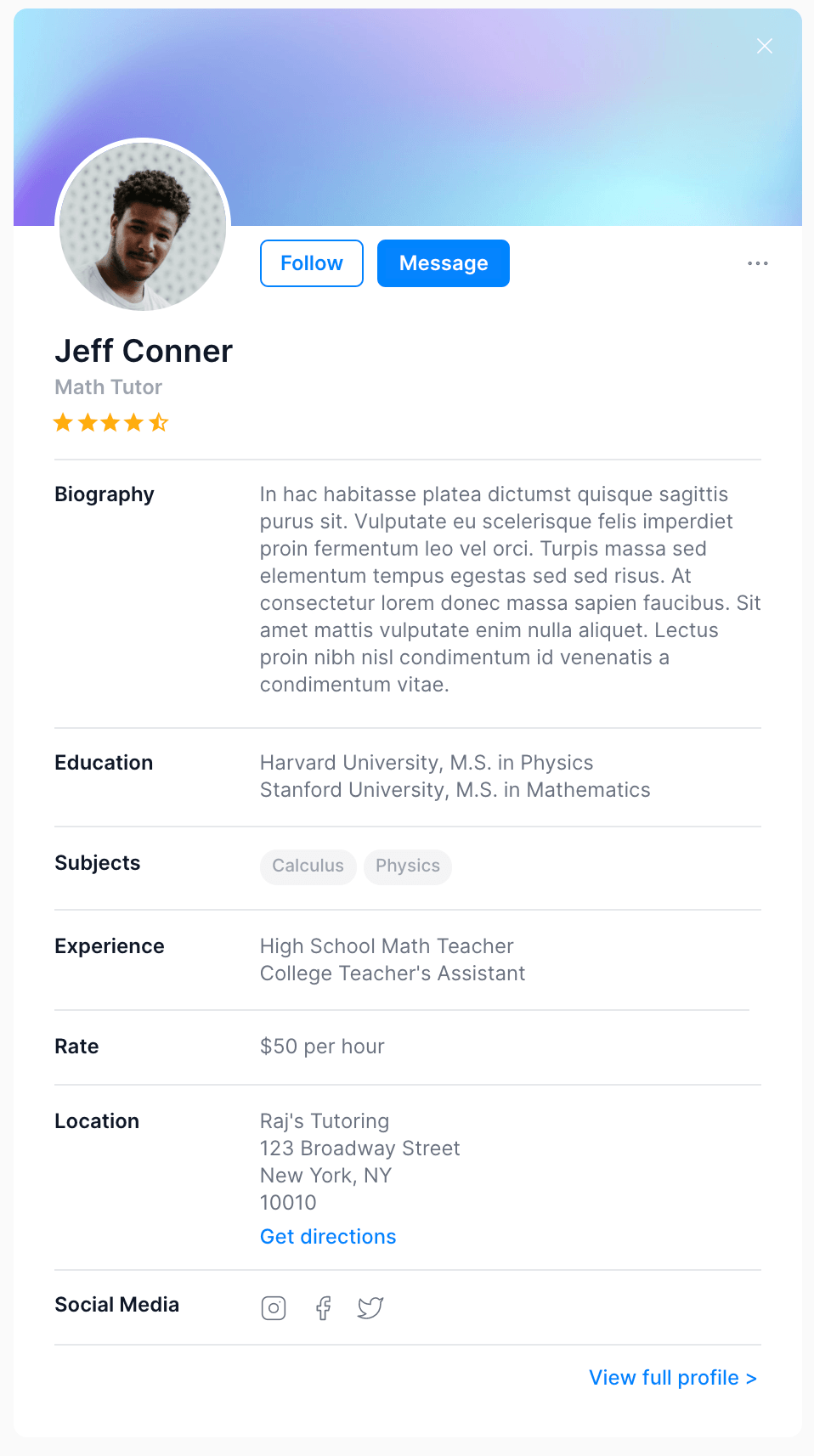
Task: Click the third gold rating star
Action: pyautogui.click(x=110, y=422)
